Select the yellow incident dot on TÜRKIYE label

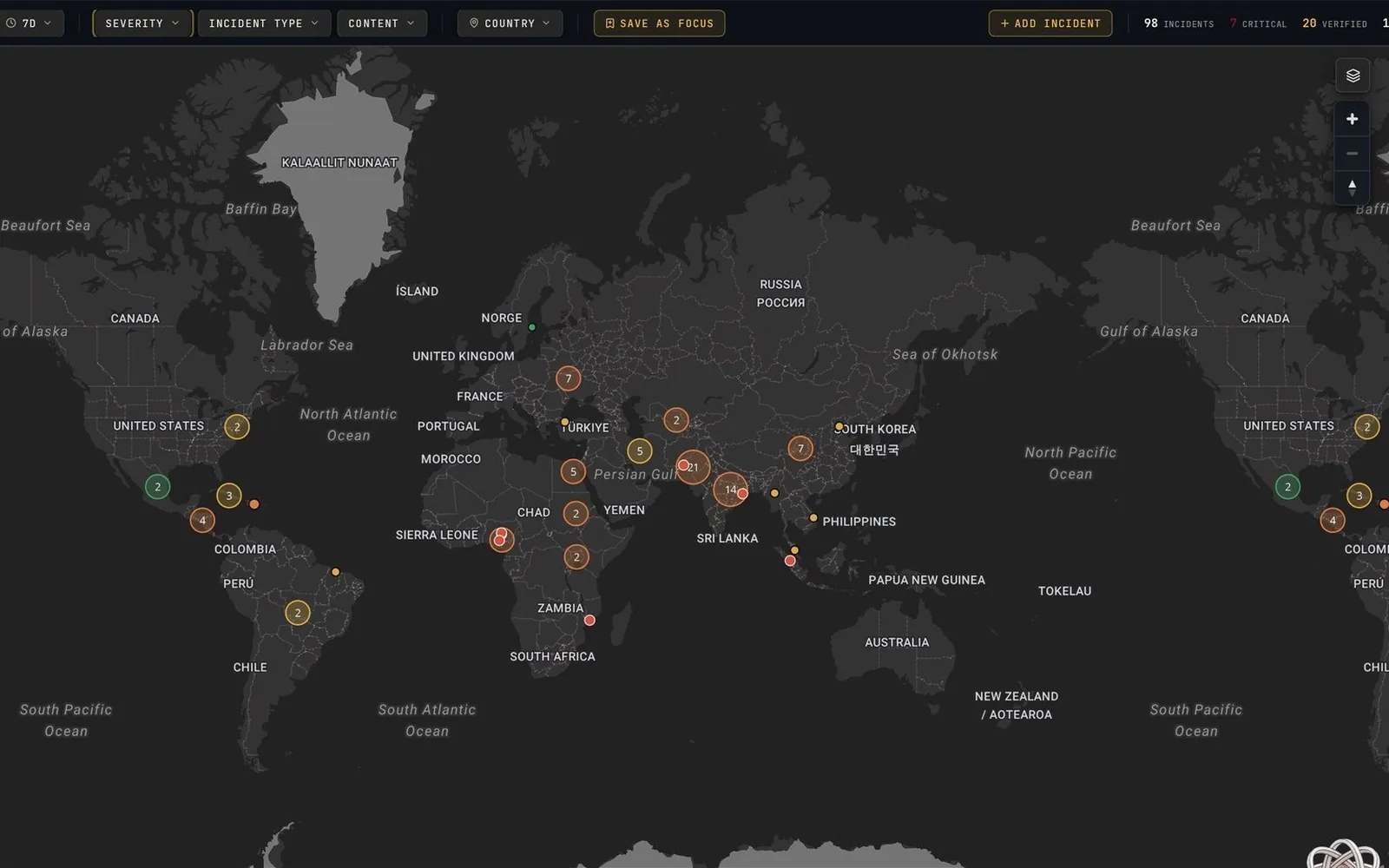[565, 423]
